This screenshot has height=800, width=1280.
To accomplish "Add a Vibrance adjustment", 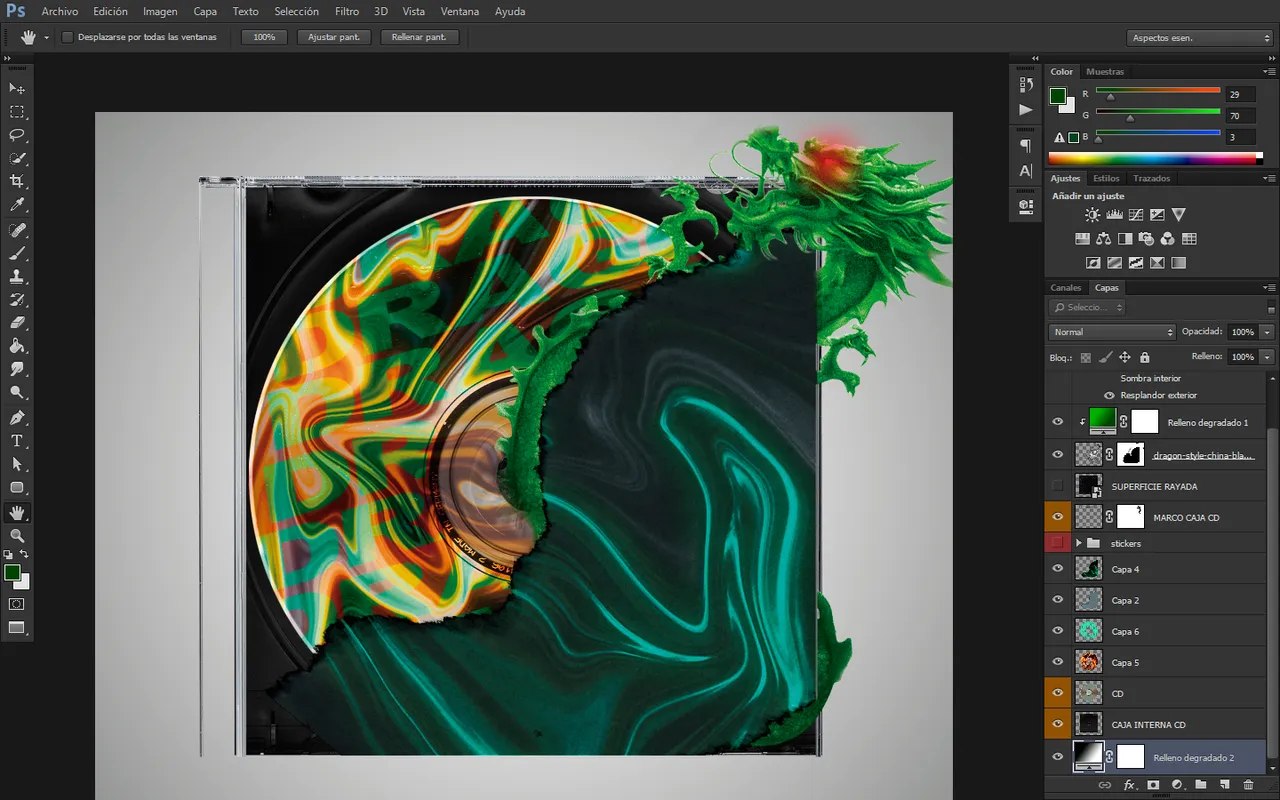I will (x=1179, y=214).
